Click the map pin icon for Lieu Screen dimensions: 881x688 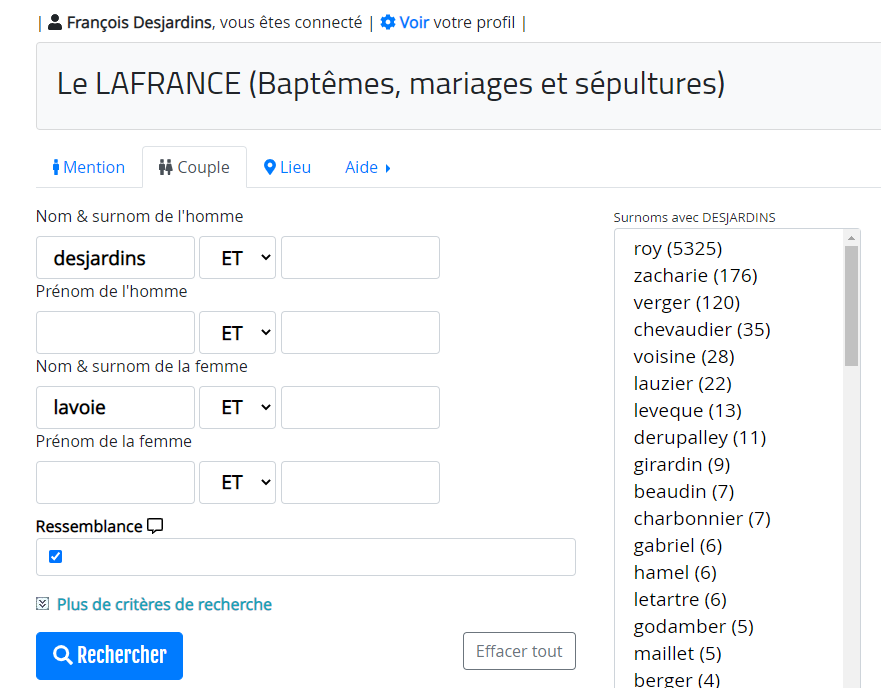coord(270,167)
